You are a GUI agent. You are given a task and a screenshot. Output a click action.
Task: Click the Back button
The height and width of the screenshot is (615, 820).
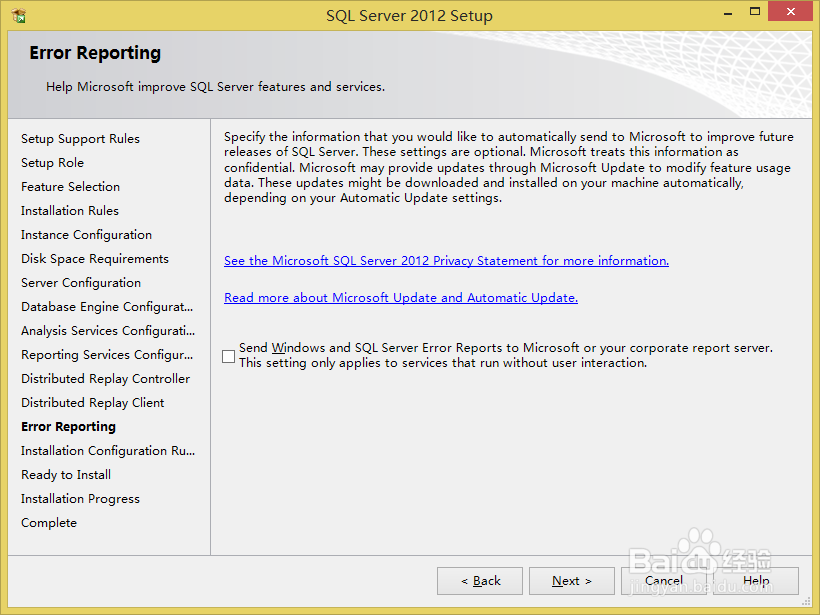point(479,580)
